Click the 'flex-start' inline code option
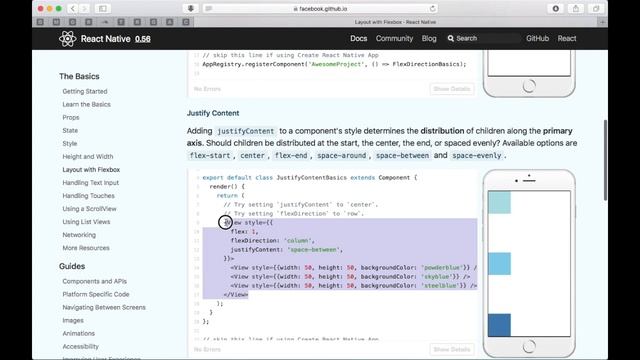The height and width of the screenshot is (360, 640). click(x=210, y=156)
